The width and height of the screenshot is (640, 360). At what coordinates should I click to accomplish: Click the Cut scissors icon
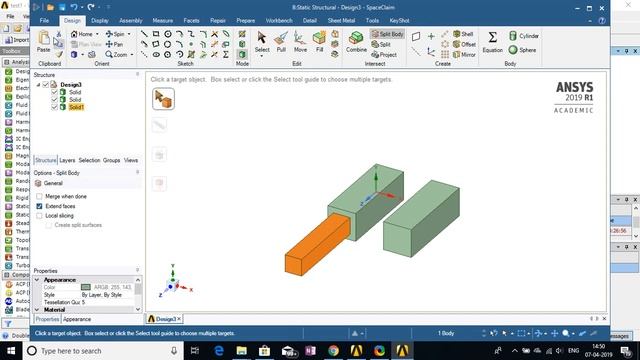(59, 34)
